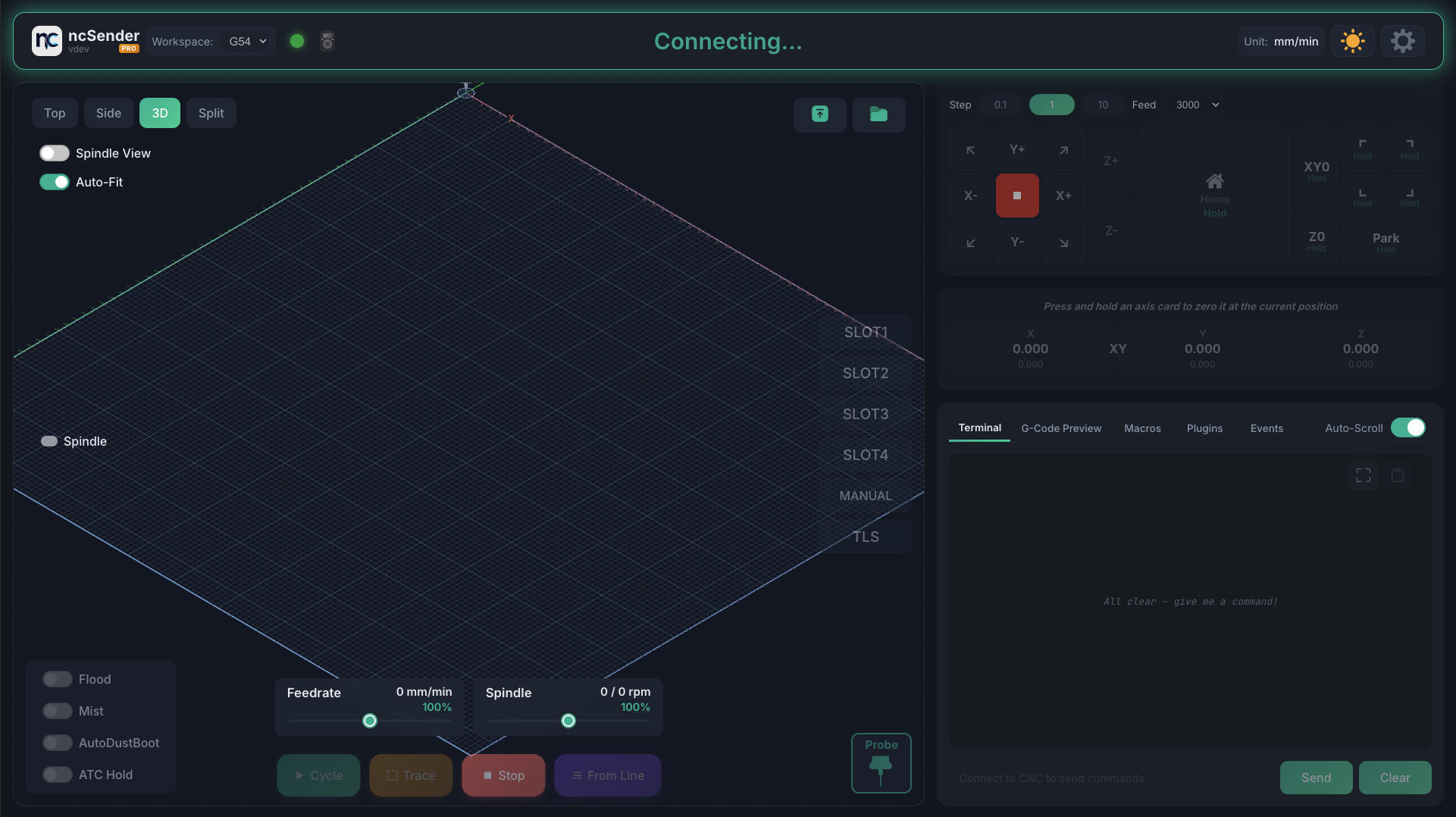1456x817 pixels.
Task: Click the terminal fullscreen expand icon
Action: coord(1363,475)
